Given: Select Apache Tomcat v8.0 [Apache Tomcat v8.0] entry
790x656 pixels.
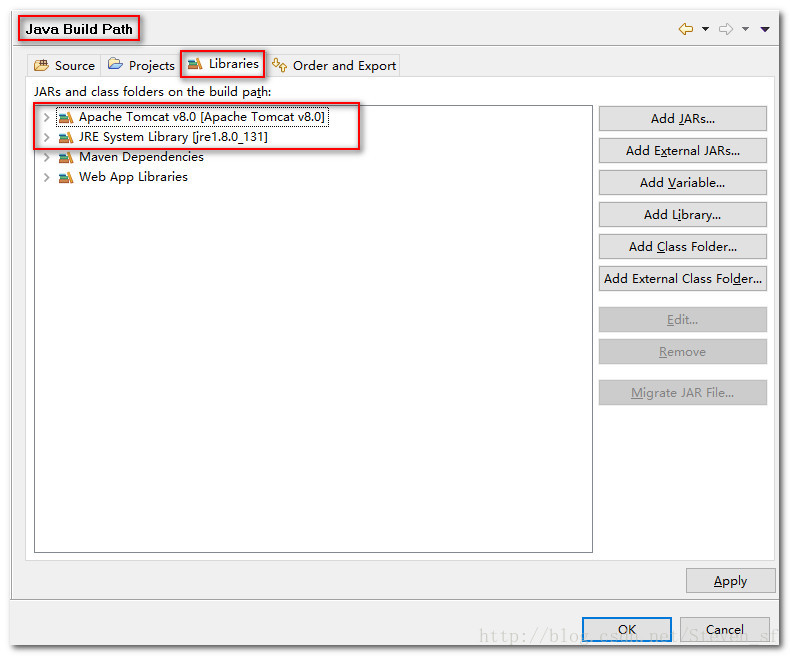Looking at the screenshot, I should click(202, 117).
